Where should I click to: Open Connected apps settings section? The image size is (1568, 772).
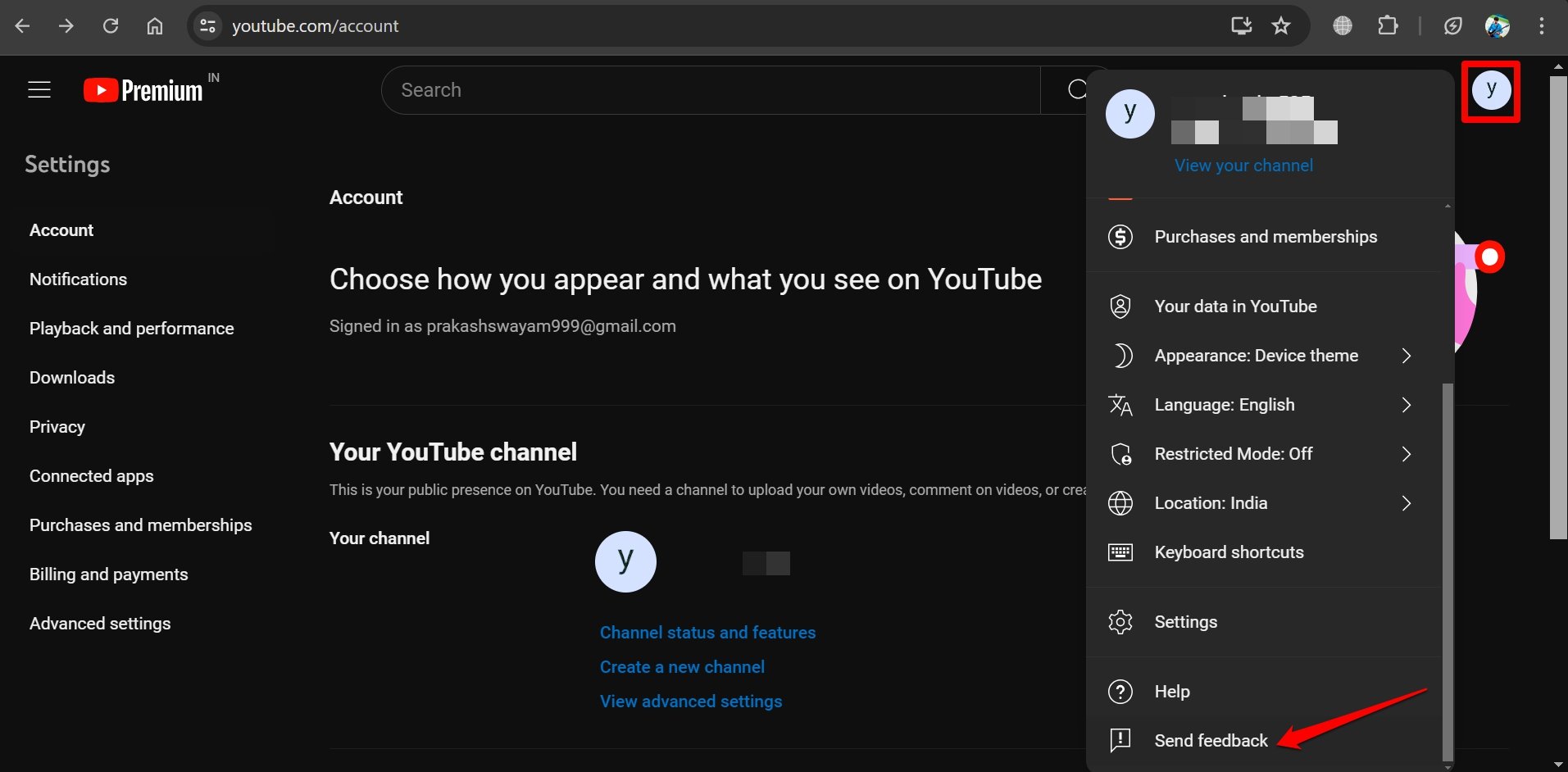coord(91,476)
